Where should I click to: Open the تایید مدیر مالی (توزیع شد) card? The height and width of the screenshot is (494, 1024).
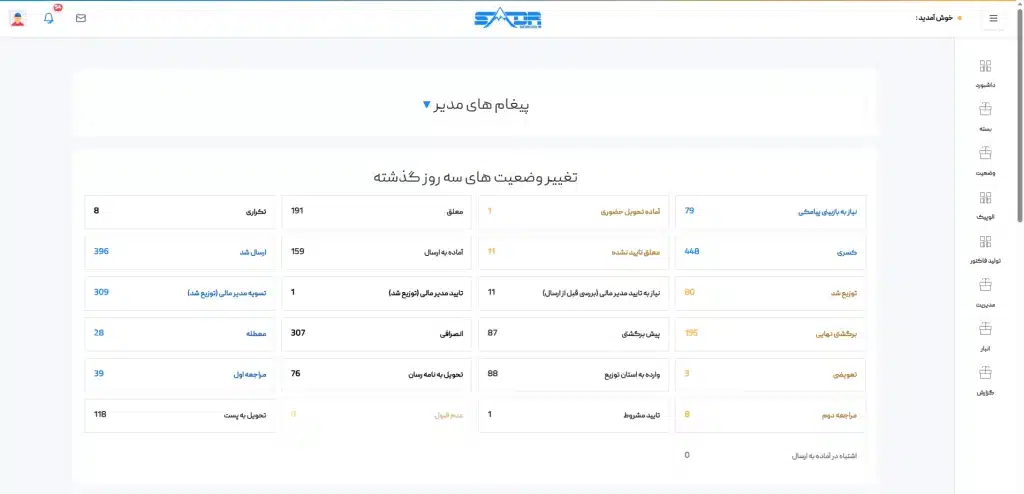click(377, 293)
